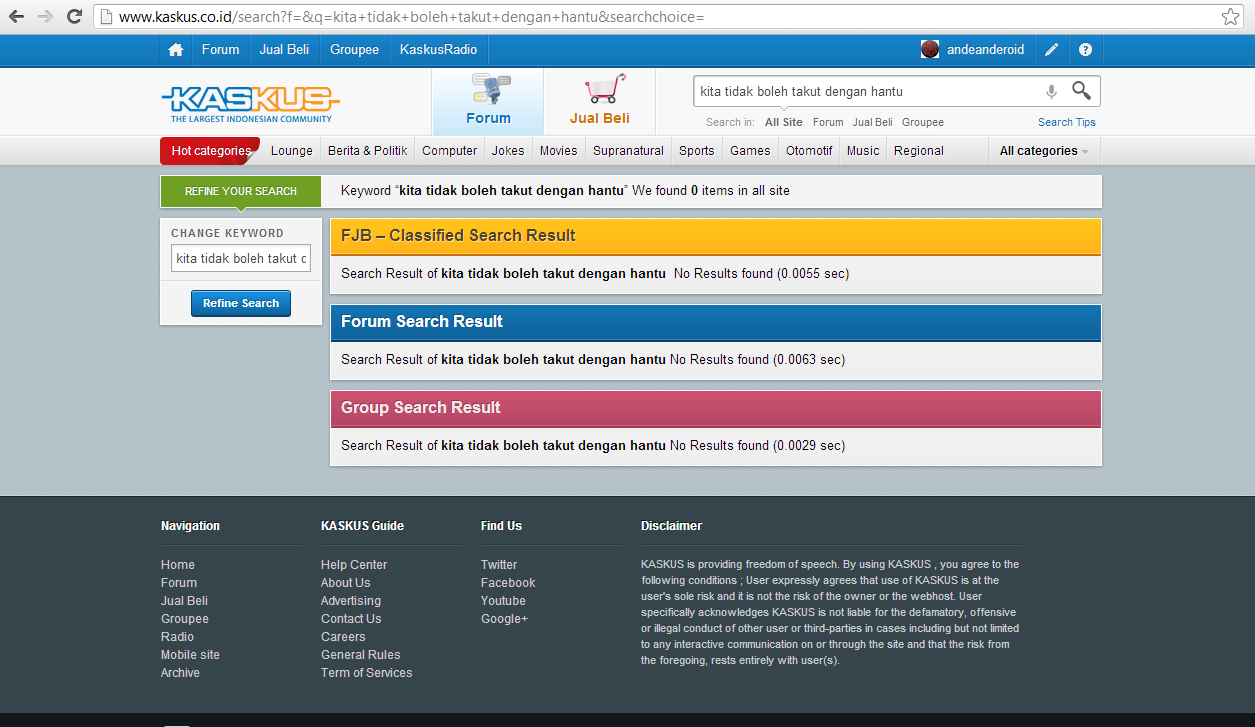This screenshot has width=1255, height=727.
Task: Select Jokes category
Action: tap(508, 151)
